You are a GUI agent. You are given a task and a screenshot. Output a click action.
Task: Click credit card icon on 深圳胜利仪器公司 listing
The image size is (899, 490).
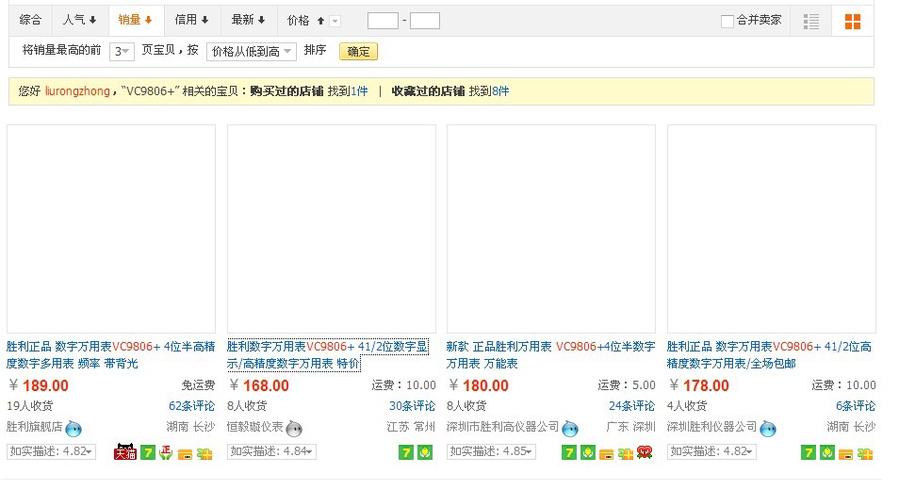tap(846, 454)
